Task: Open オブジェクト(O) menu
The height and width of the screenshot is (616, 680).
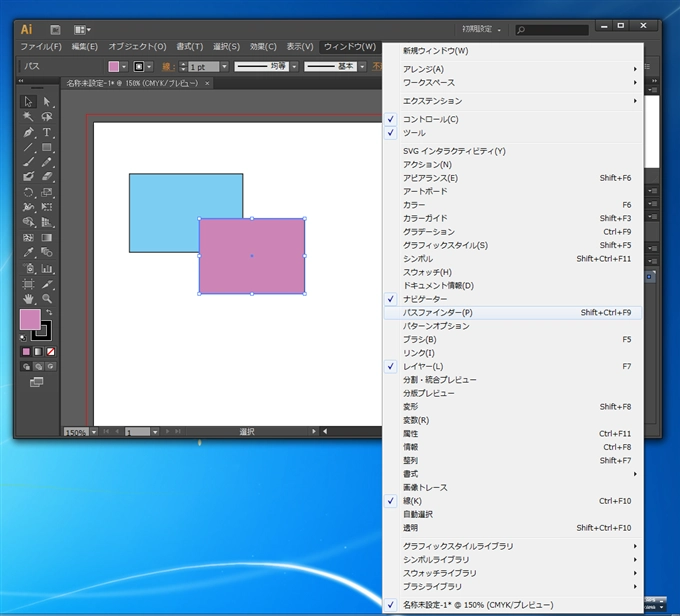Action: click(137, 46)
